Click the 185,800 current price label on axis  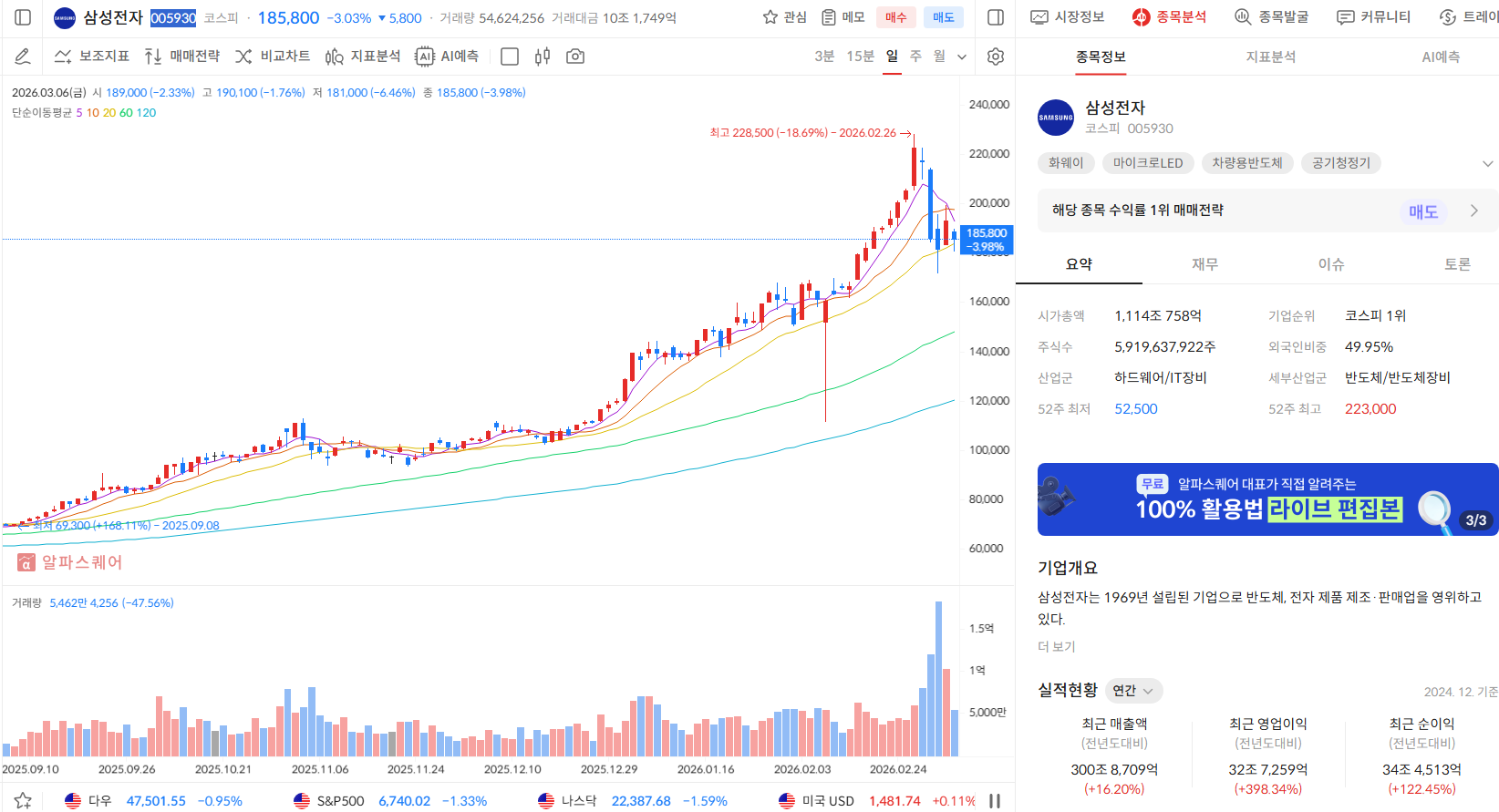pos(987,240)
